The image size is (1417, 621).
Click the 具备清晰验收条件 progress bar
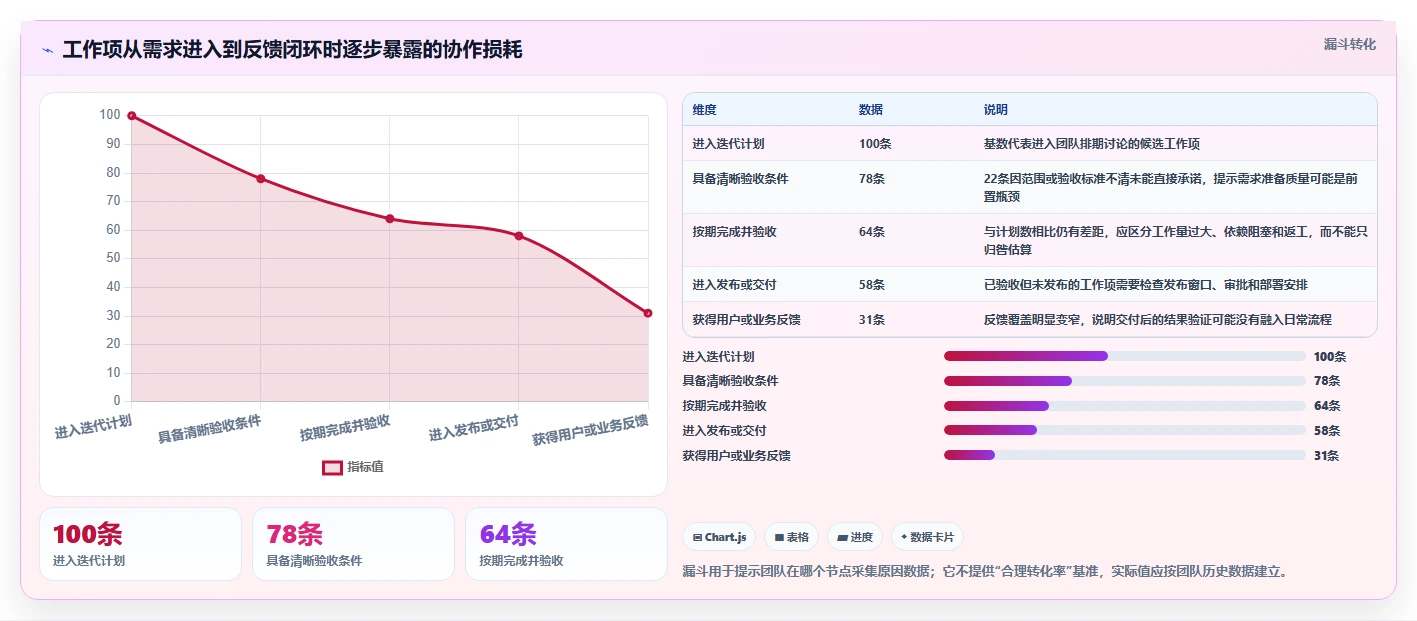click(x=1125, y=381)
